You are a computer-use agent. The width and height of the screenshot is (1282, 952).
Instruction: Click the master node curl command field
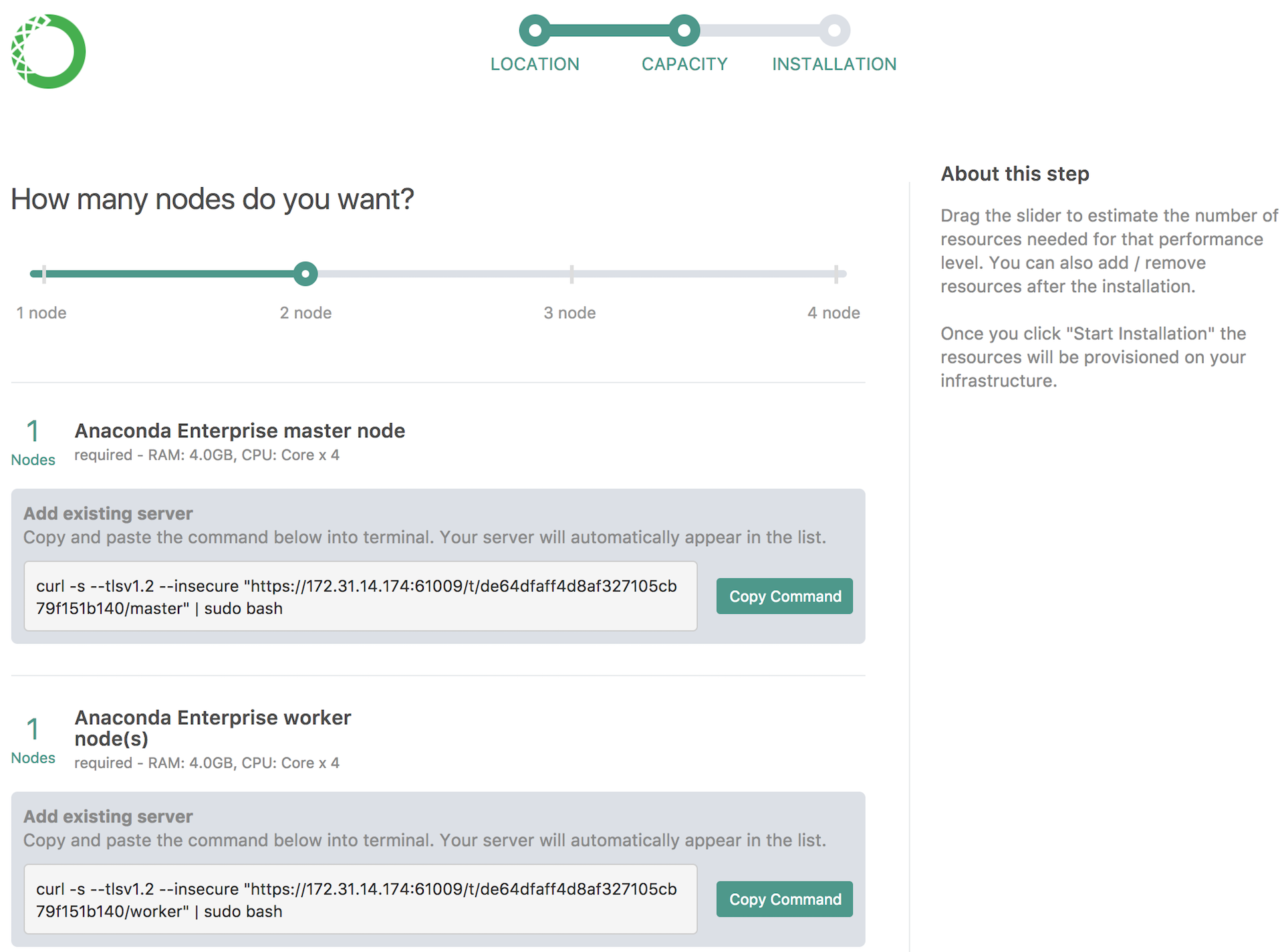coord(360,596)
